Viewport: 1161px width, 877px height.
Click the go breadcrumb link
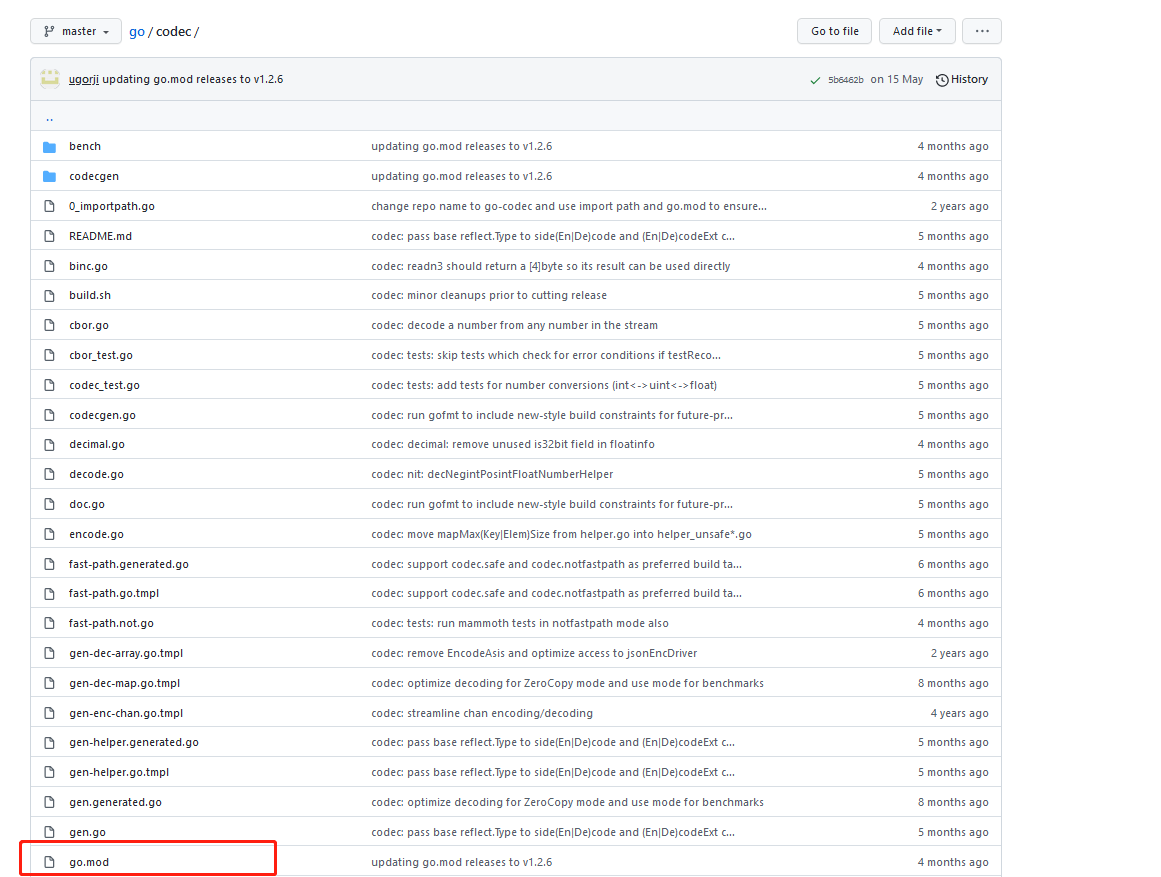136,31
